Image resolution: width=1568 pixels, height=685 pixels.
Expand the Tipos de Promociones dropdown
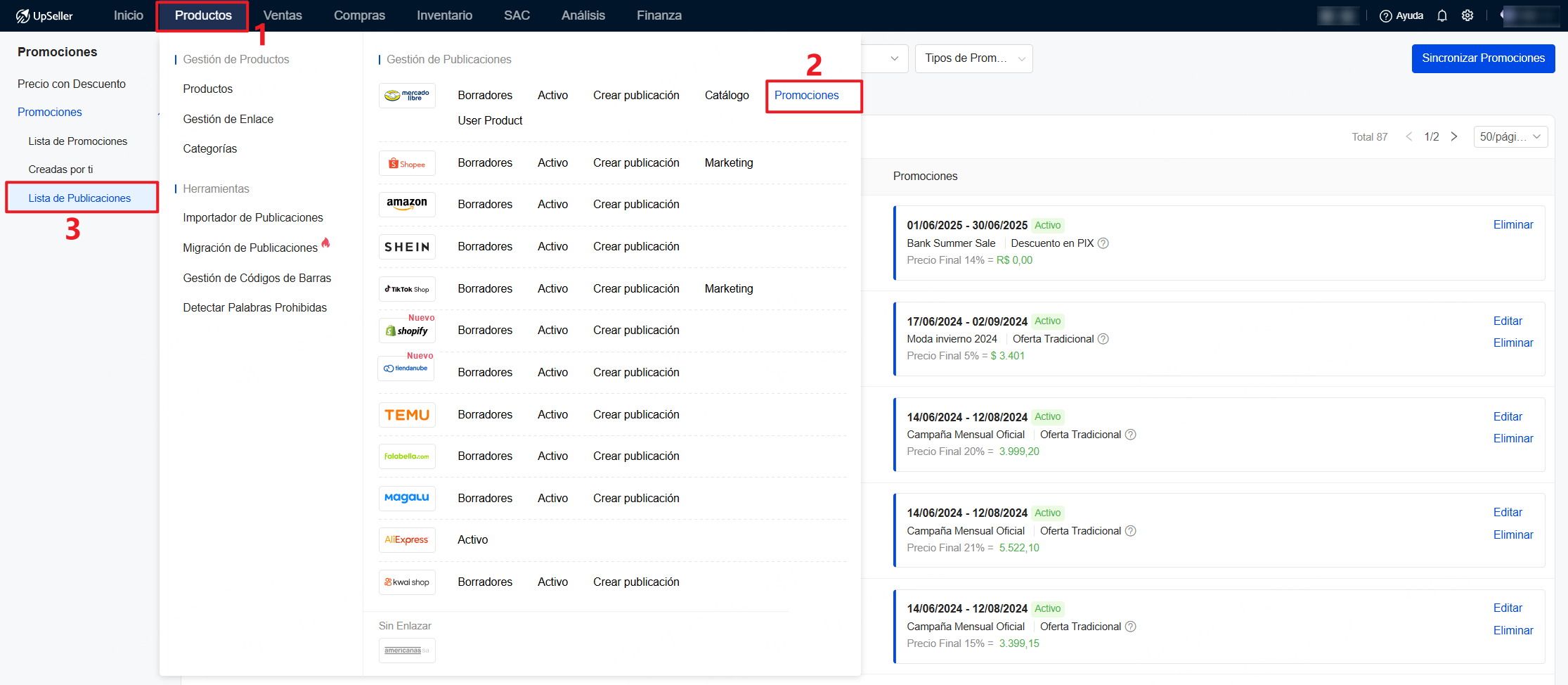(973, 58)
